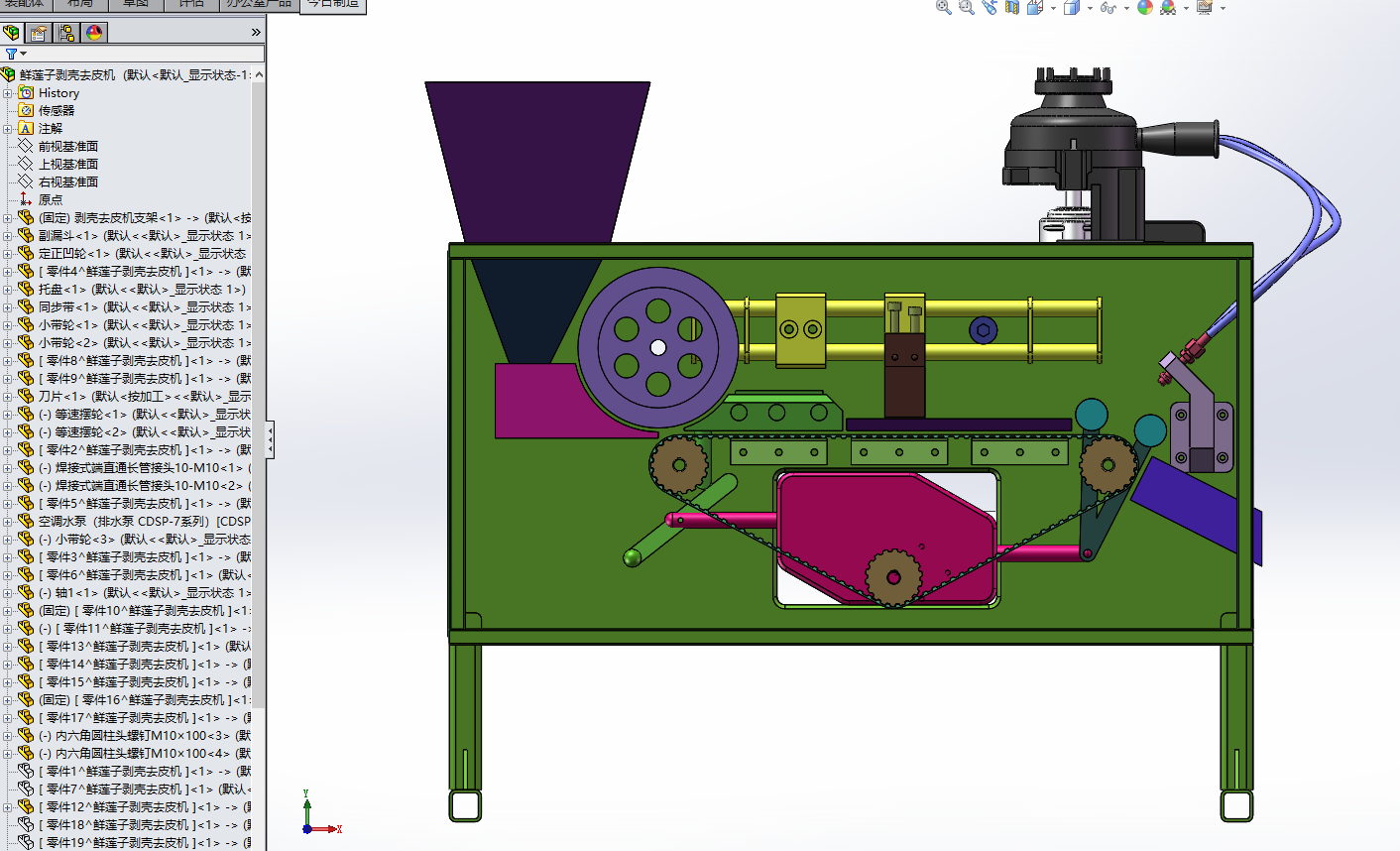Open the PropertyManager tab icon
1400x851 pixels.
click(39, 33)
